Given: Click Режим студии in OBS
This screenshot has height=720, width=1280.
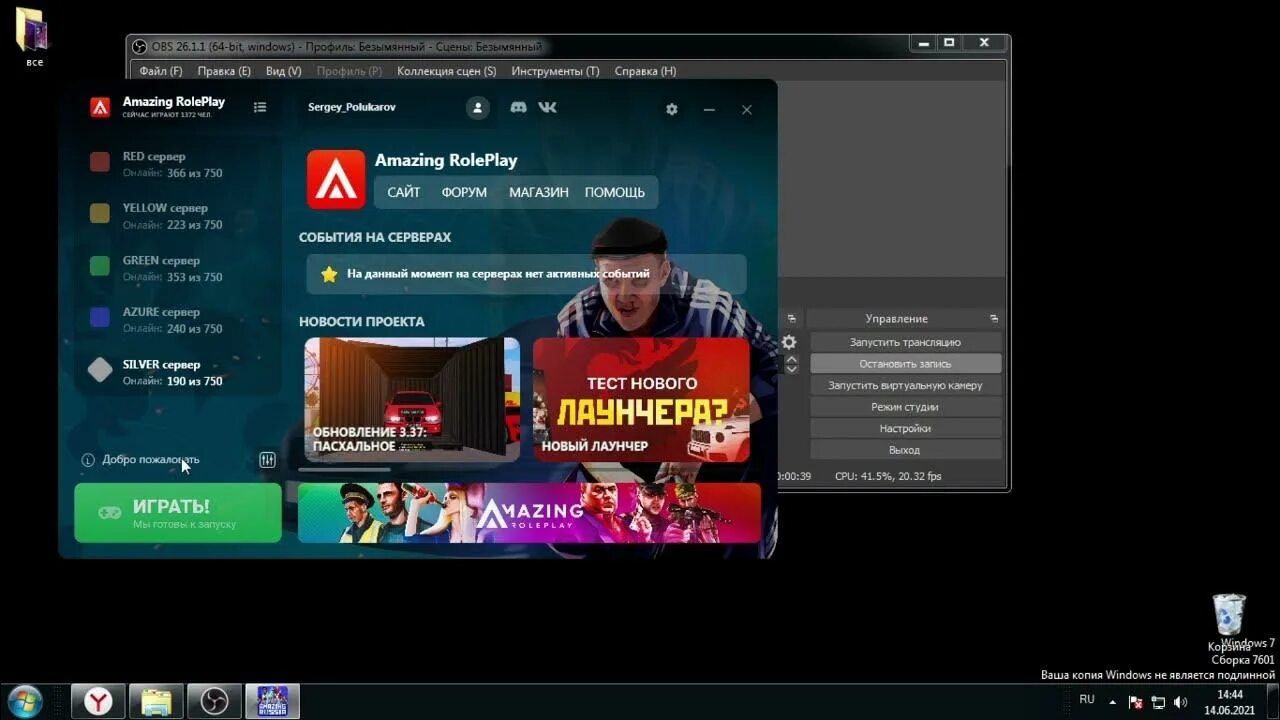Looking at the screenshot, I should point(905,407).
